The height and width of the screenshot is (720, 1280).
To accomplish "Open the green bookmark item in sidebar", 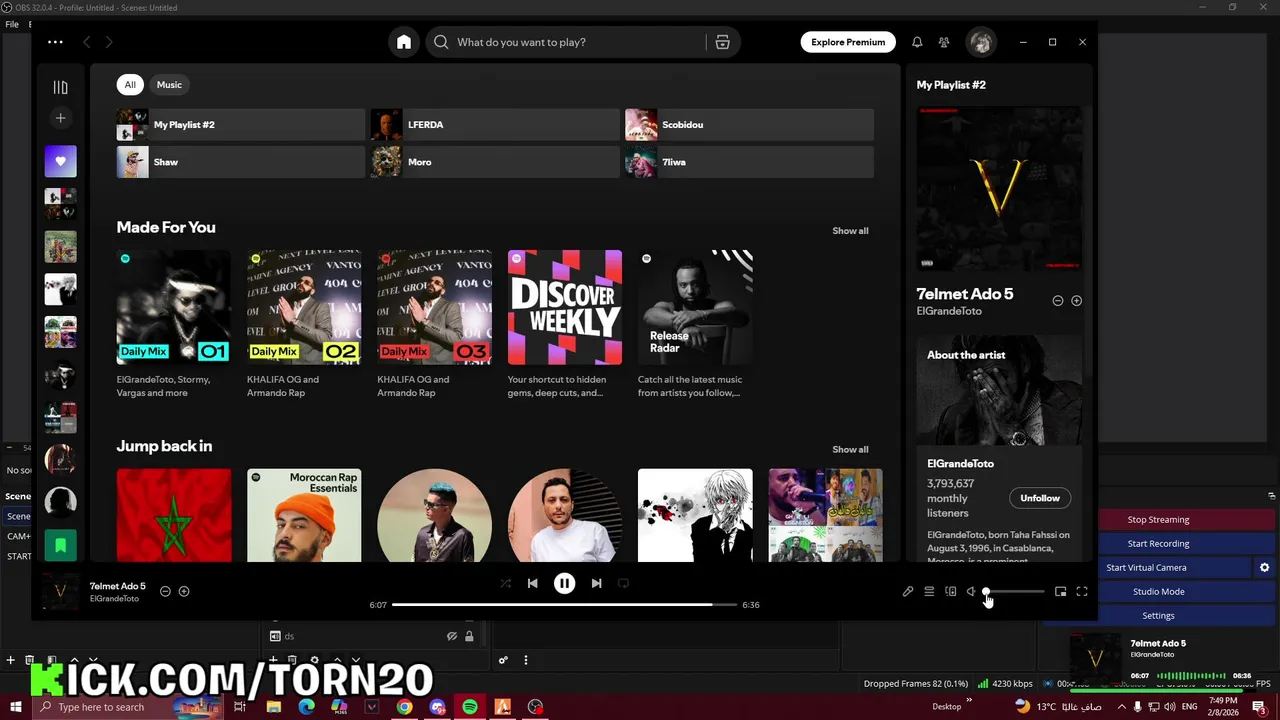I will [60, 545].
